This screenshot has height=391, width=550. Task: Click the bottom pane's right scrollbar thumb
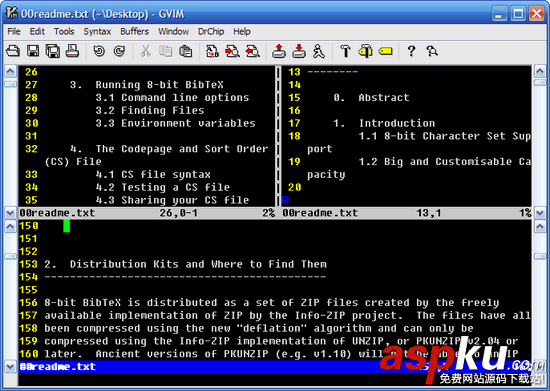pyautogui.click(x=540, y=256)
